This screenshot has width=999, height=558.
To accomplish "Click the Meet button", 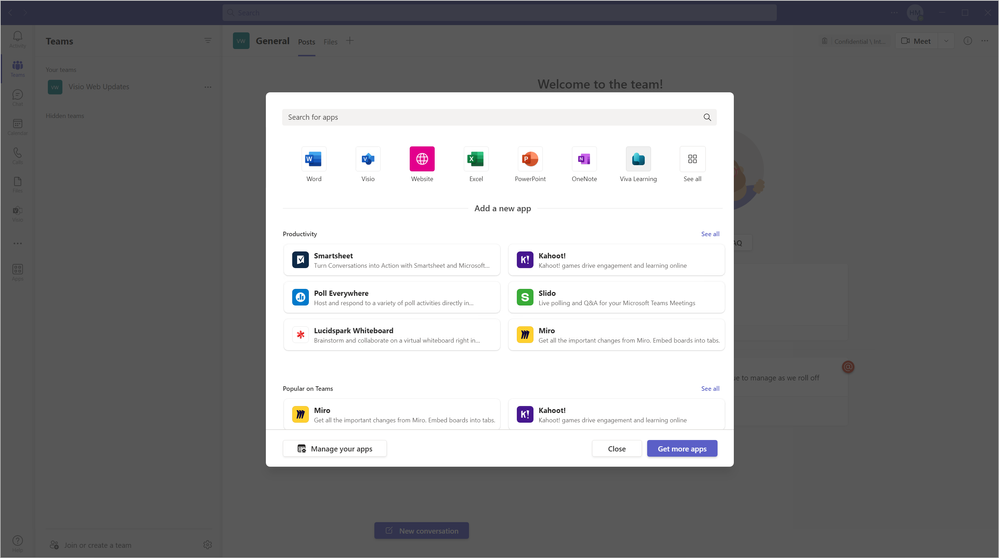I will [x=916, y=41].
